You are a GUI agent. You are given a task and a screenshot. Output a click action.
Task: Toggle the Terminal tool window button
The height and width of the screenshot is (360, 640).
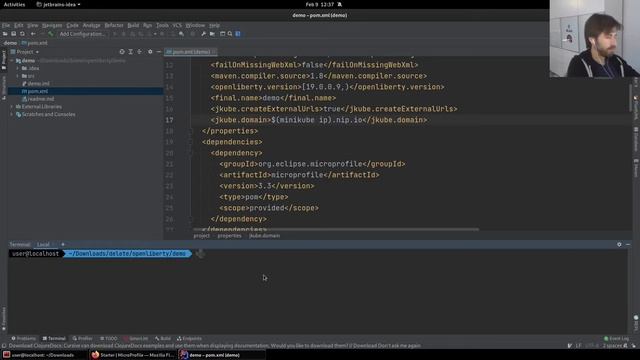tap(54, 339)
